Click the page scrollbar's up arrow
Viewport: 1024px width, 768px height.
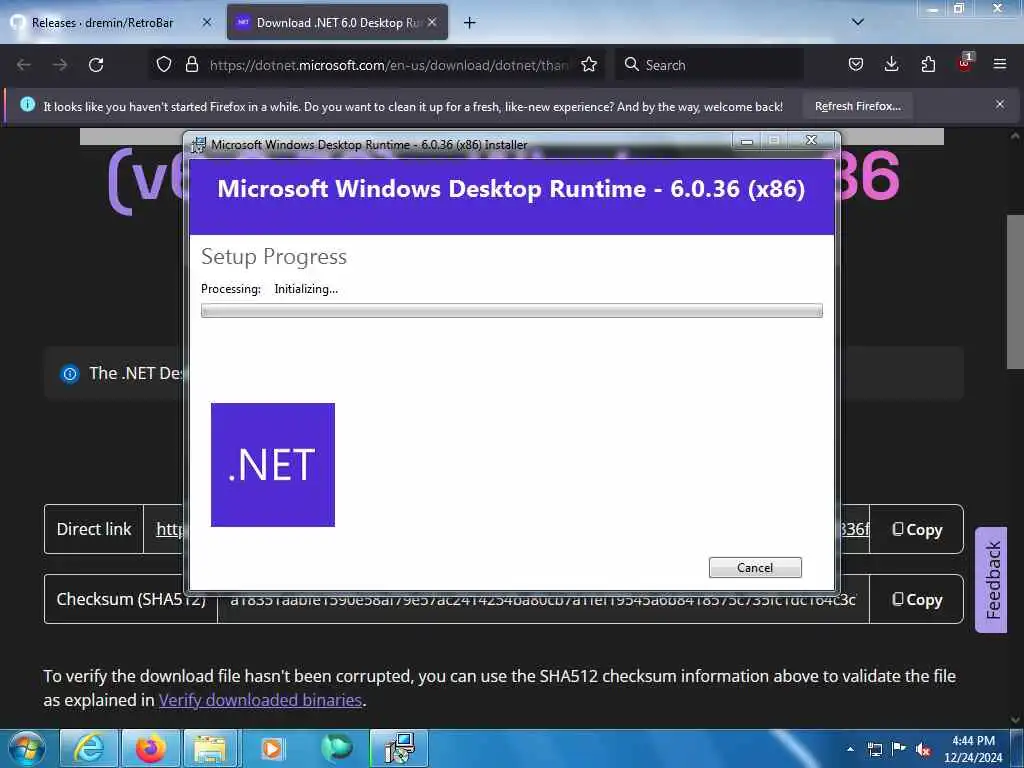tap(1016, 136)
